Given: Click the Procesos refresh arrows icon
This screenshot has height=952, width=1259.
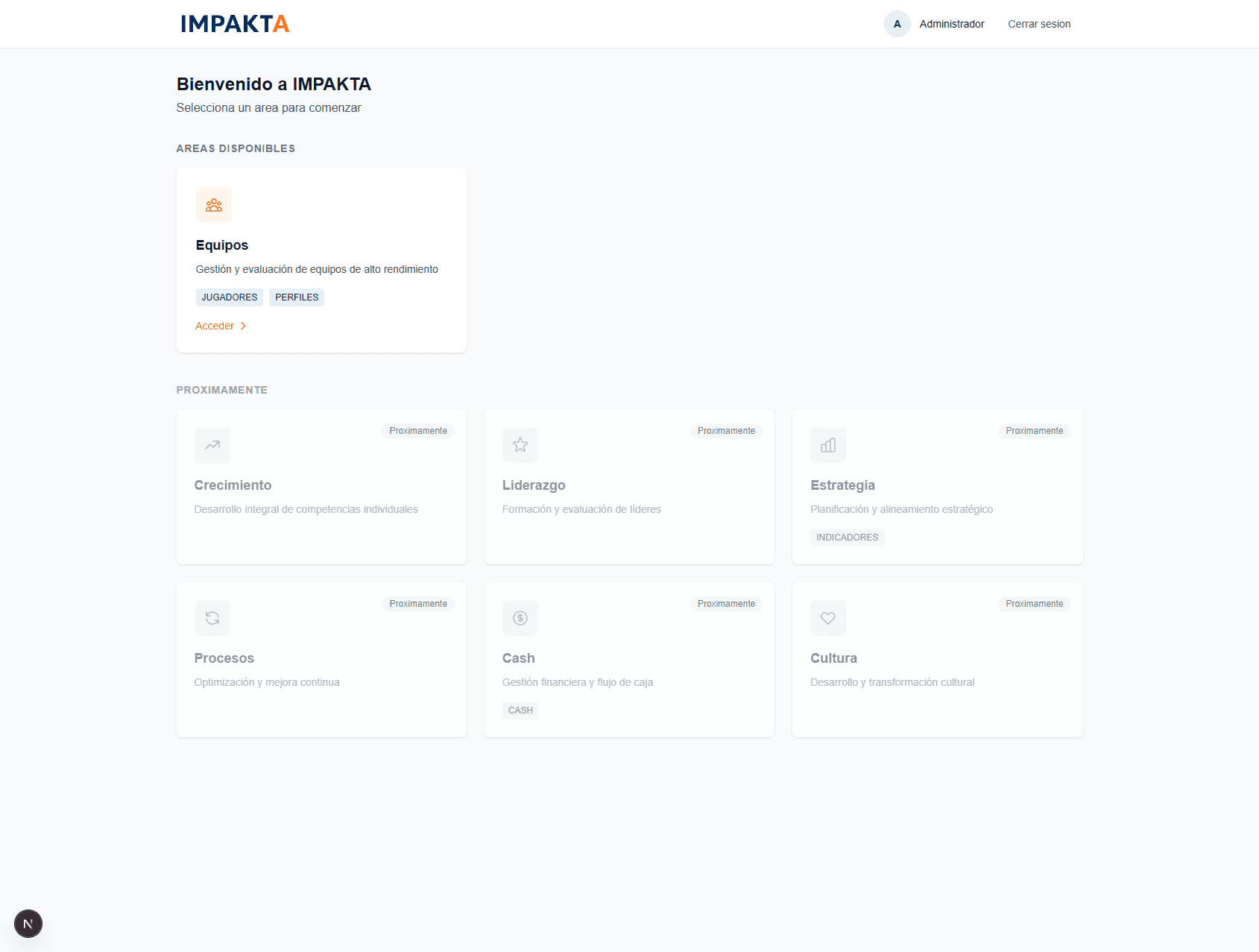Looking at the screenshot, I should [x=212, y=618].
